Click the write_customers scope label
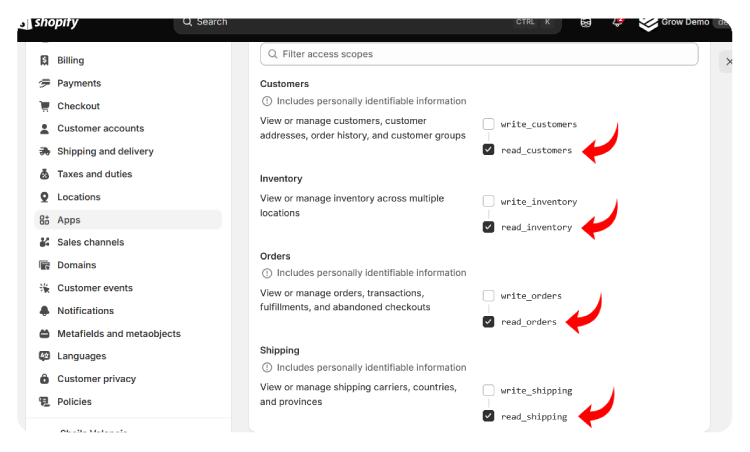Screen dimensions: 750x452 click(539, 124)
